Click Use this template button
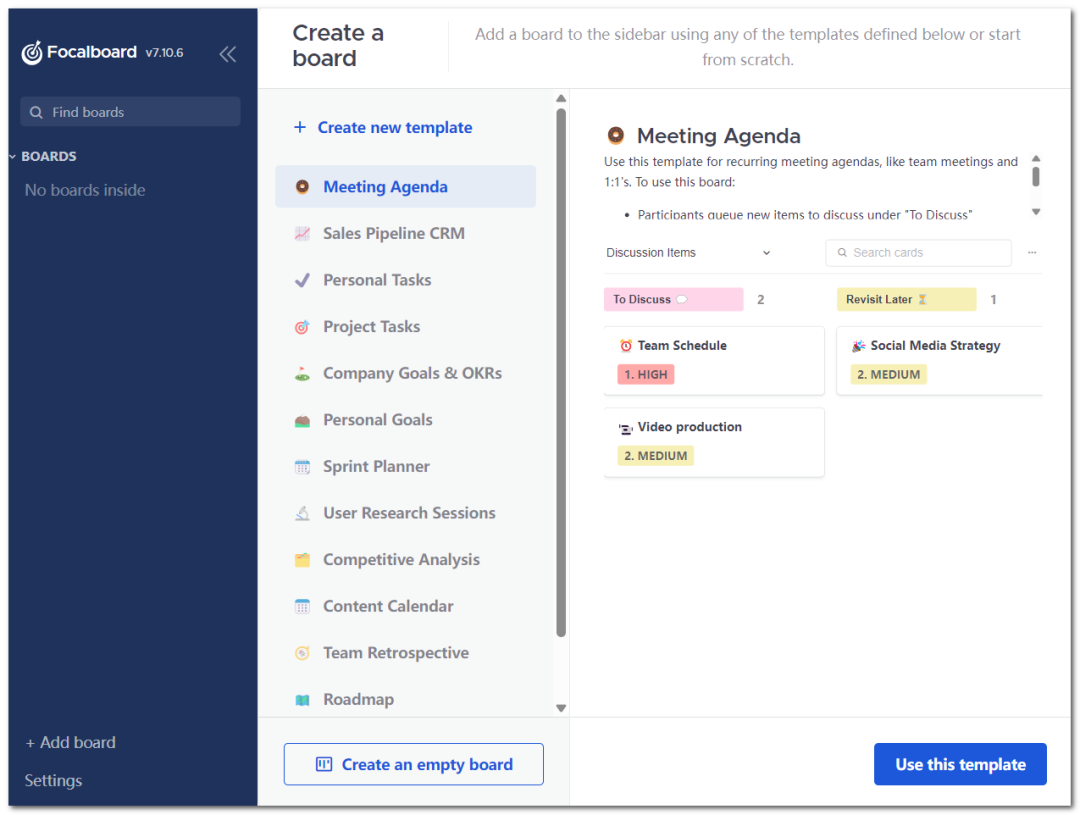Viewport: 1080px width, 815px height. pos(960,764)
